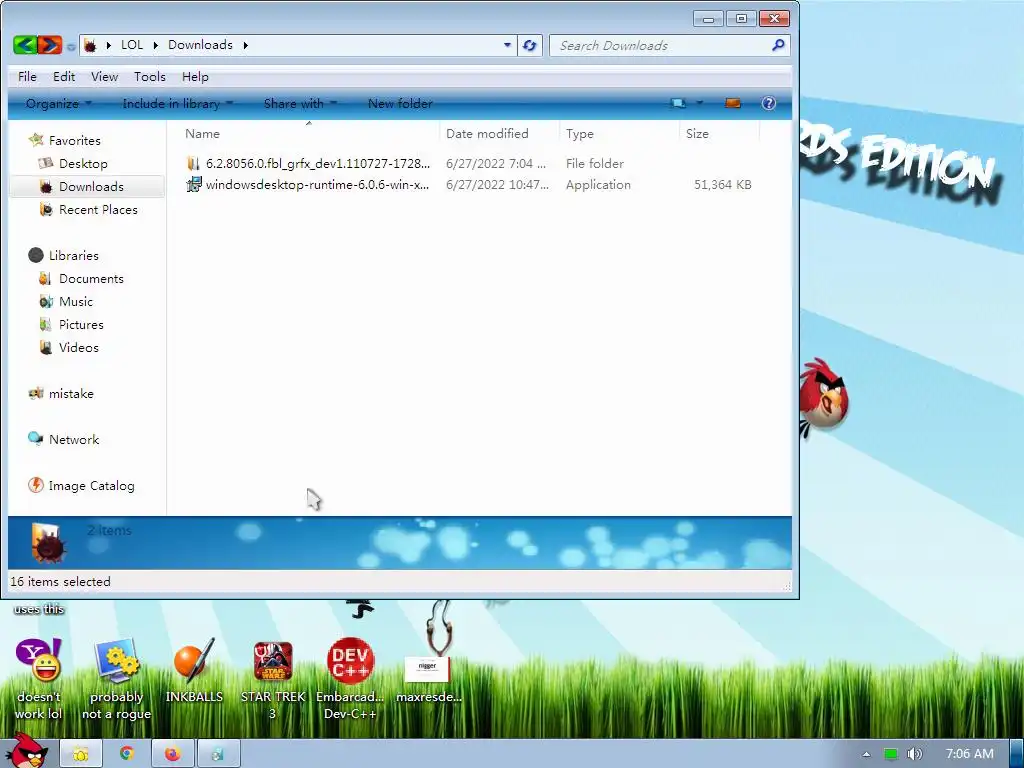1024x768 pixels.
Task: Open the Pictures library
Action: [81, 325]
